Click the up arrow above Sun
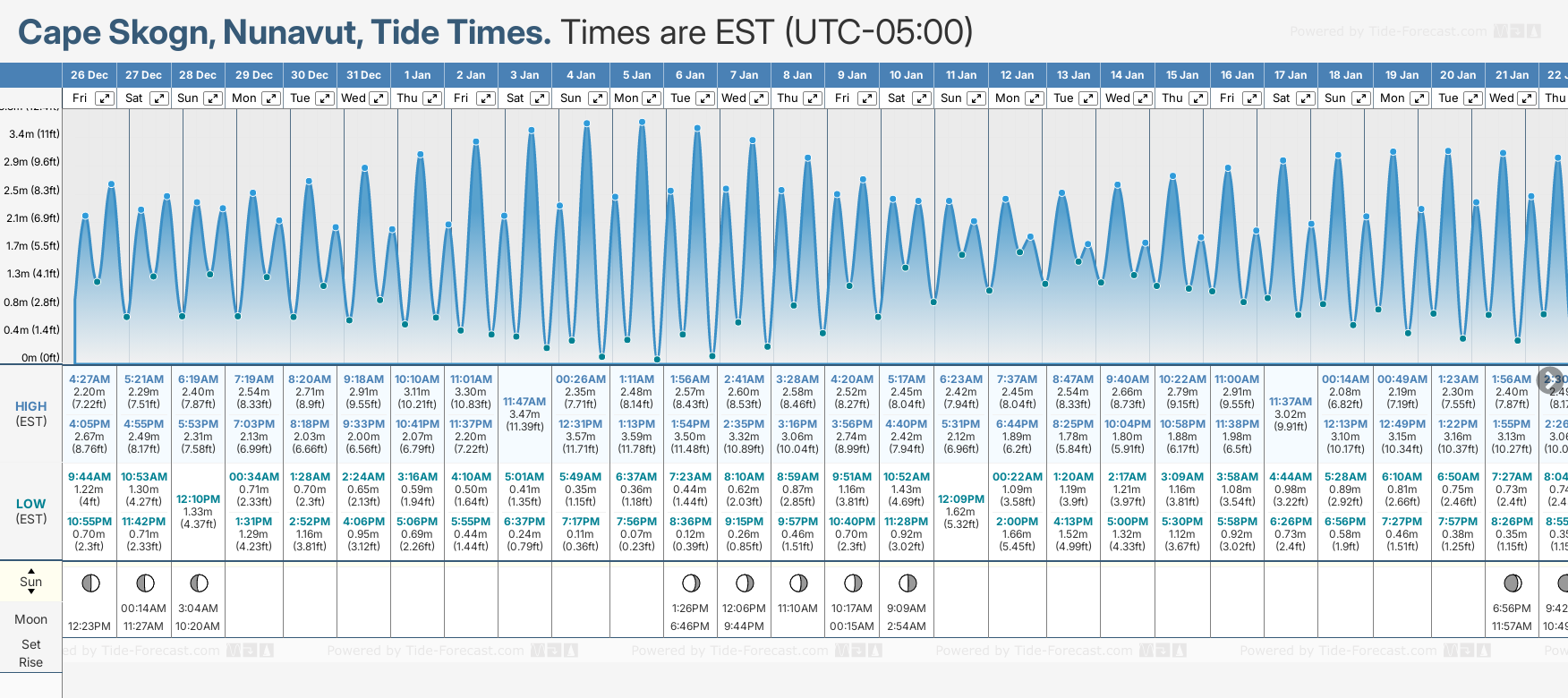The image size is (1568, 698). tap(31, 571)
